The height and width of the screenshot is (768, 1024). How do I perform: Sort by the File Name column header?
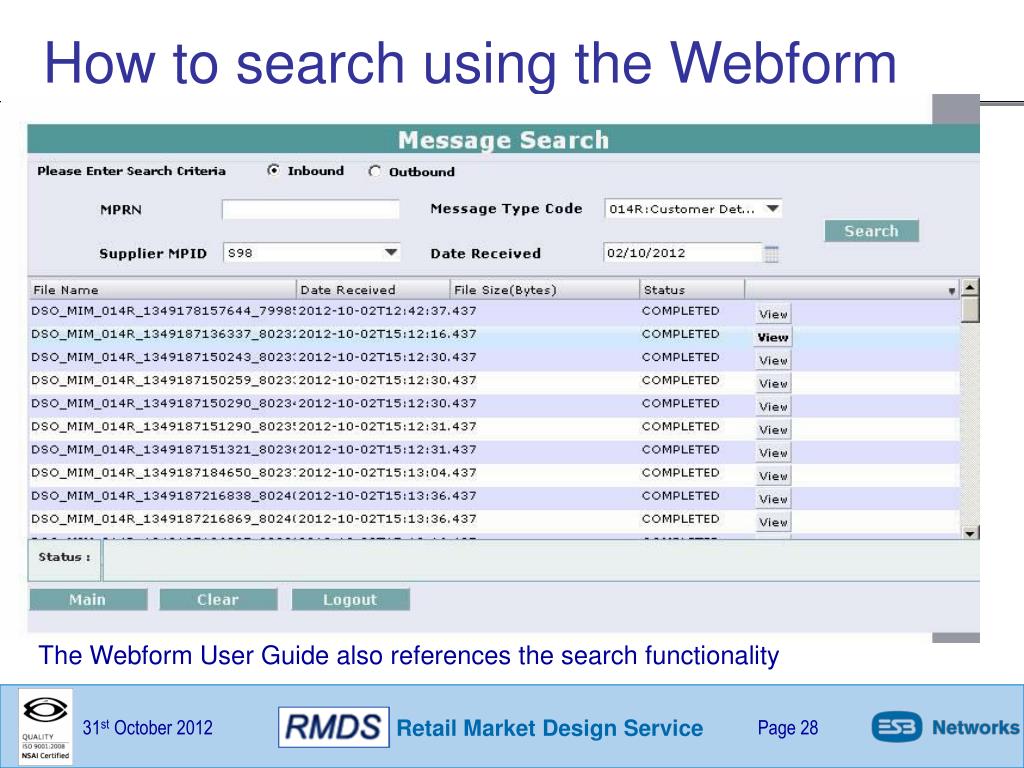pyautogui.click(x=162, y=290)
